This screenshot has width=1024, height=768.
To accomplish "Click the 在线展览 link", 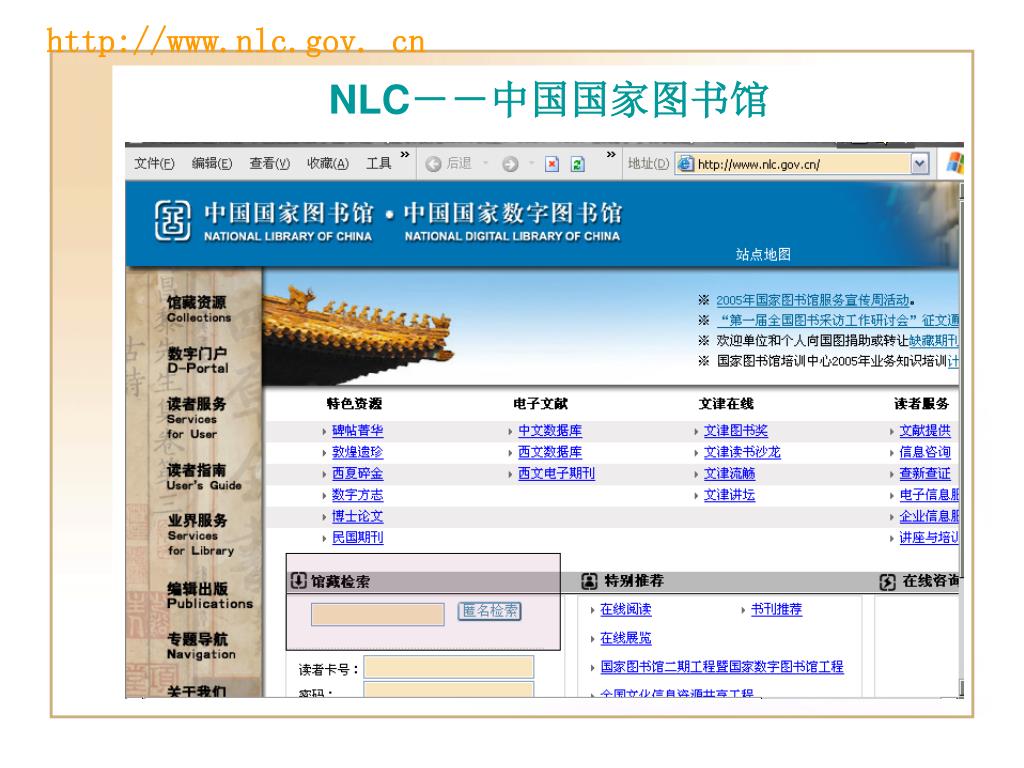I will (626, 638).
